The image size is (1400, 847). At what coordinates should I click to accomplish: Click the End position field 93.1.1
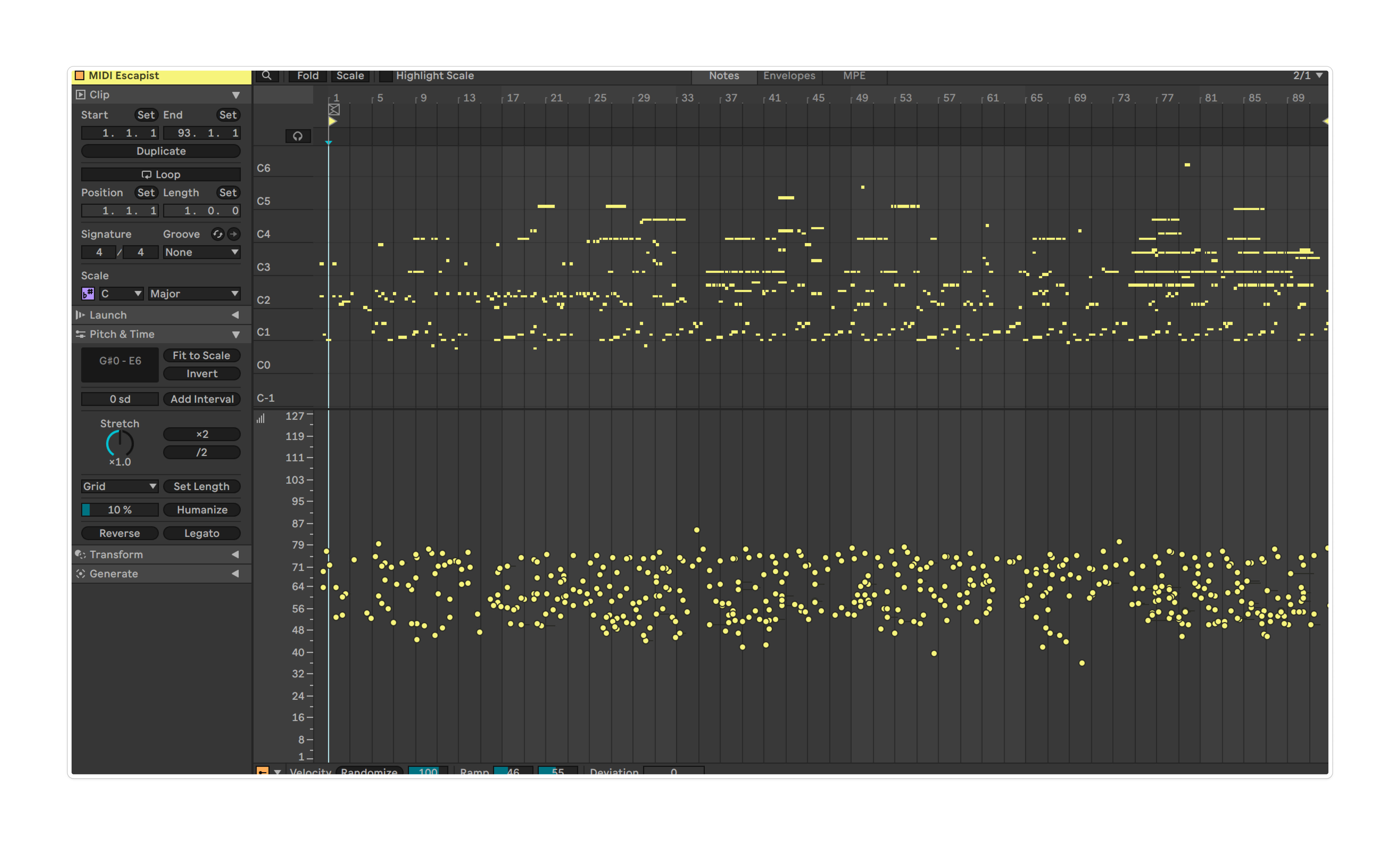tap(202, 133)
